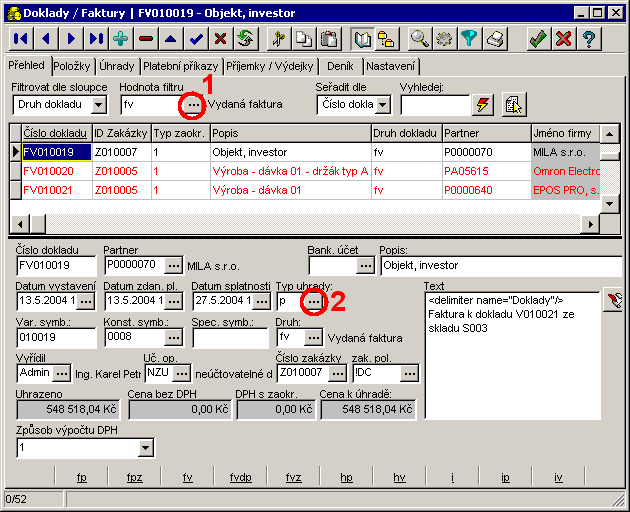Click Hodnota filtru ellipsis browse button

click(193, 104)
